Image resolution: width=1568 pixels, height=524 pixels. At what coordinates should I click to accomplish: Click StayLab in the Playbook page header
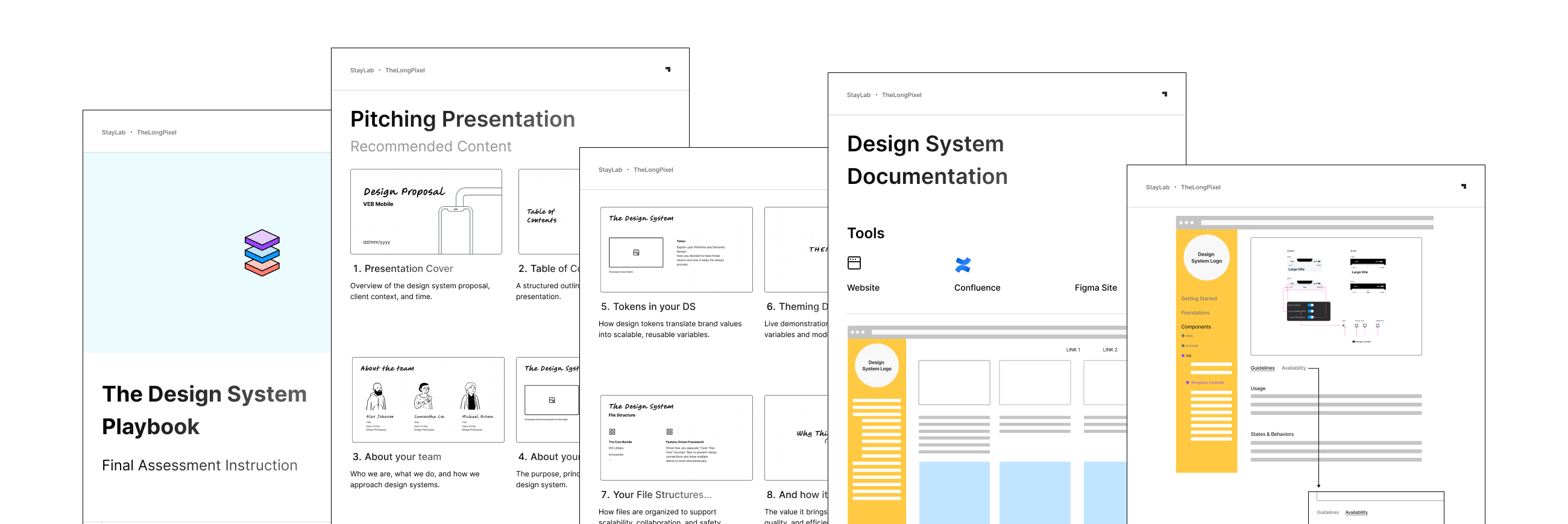(x=113, y=133)
